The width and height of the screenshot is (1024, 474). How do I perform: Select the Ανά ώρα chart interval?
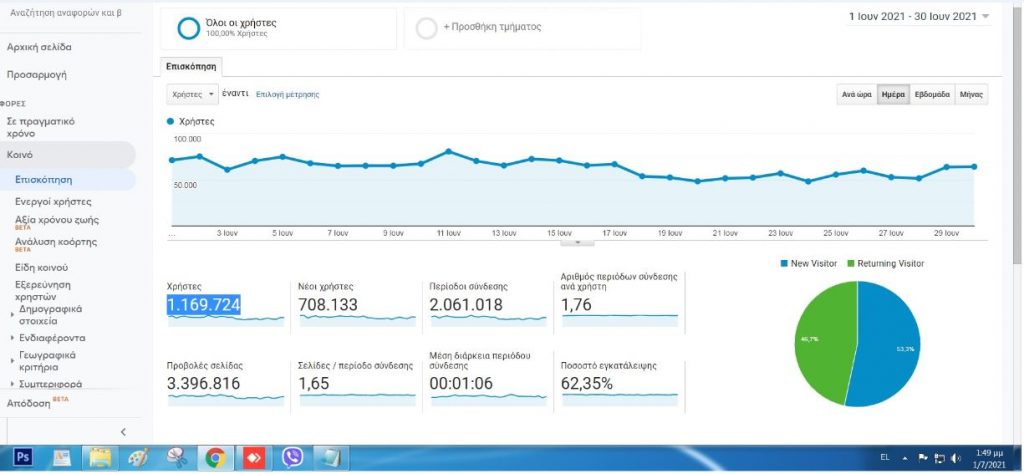[856, 94]
